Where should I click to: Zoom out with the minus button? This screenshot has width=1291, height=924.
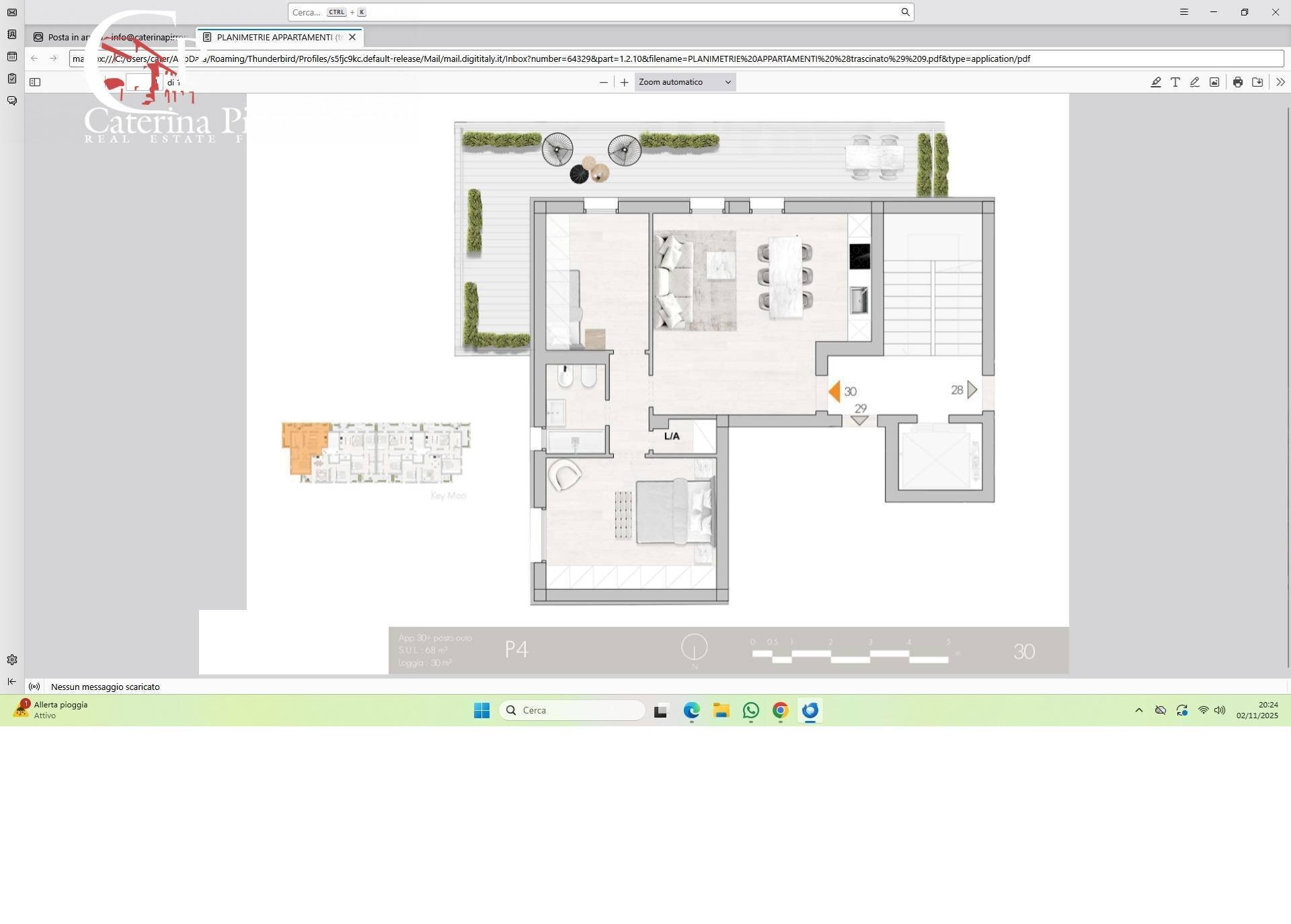click(603, 82)
